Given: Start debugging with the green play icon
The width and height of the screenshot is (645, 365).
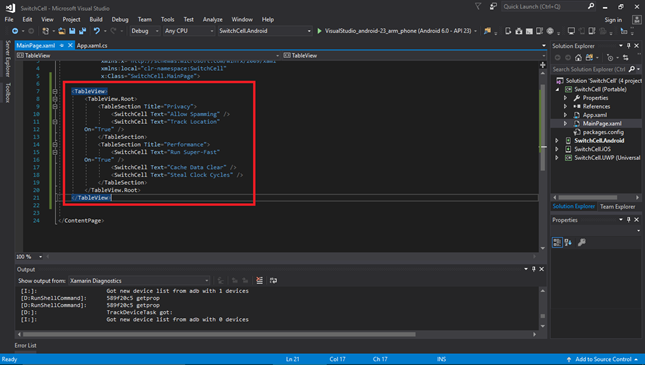Looking at the screenshot, I should click(319, 31).
